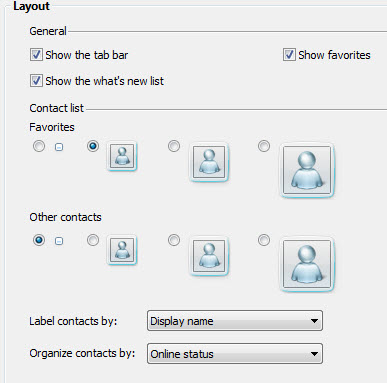This screenshot has height=383, width=387.
Task: Uncheck Show the tab bar
Action: coord(36,55)
